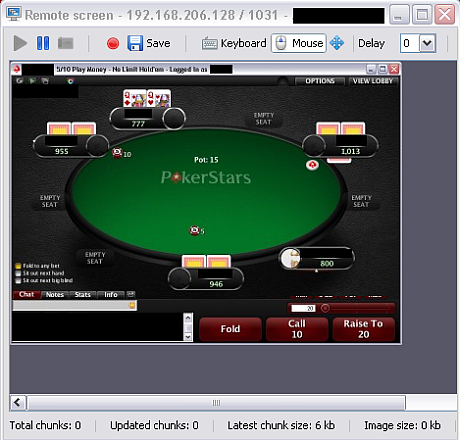Click the Fold button
460x440 pixels.
click(x=230, y=329)
